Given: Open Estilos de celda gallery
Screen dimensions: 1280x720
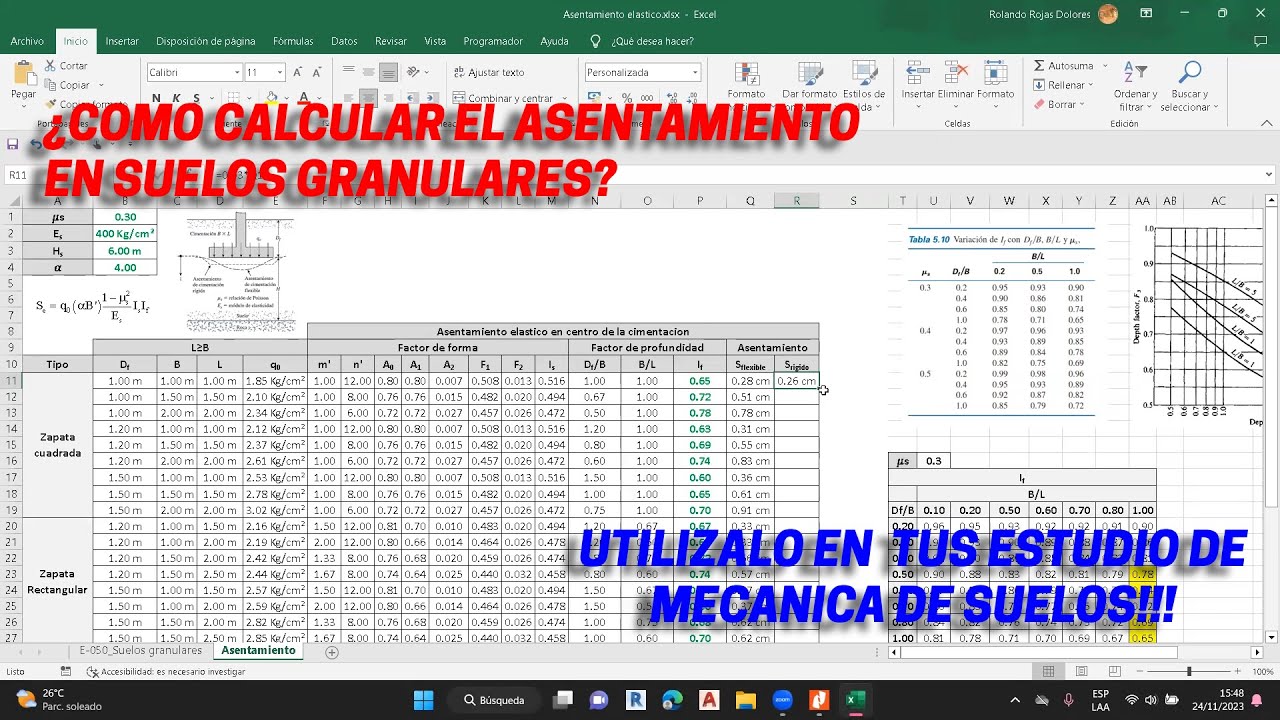Looking at the screenshot, I should [864, 74].
